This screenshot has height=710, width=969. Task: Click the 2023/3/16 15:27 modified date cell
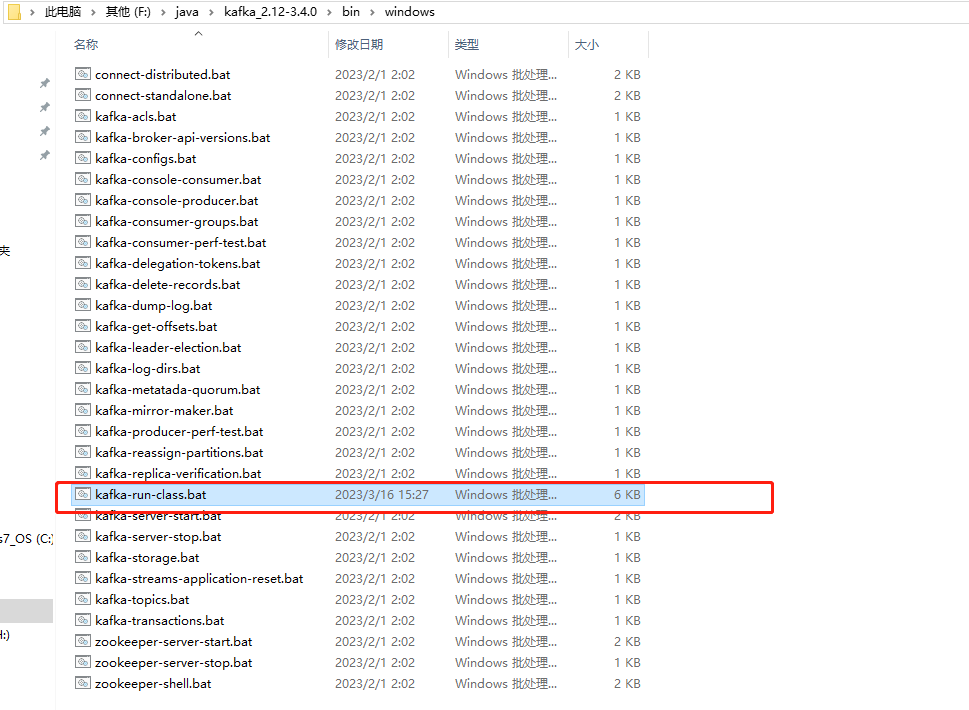[381, 494]
